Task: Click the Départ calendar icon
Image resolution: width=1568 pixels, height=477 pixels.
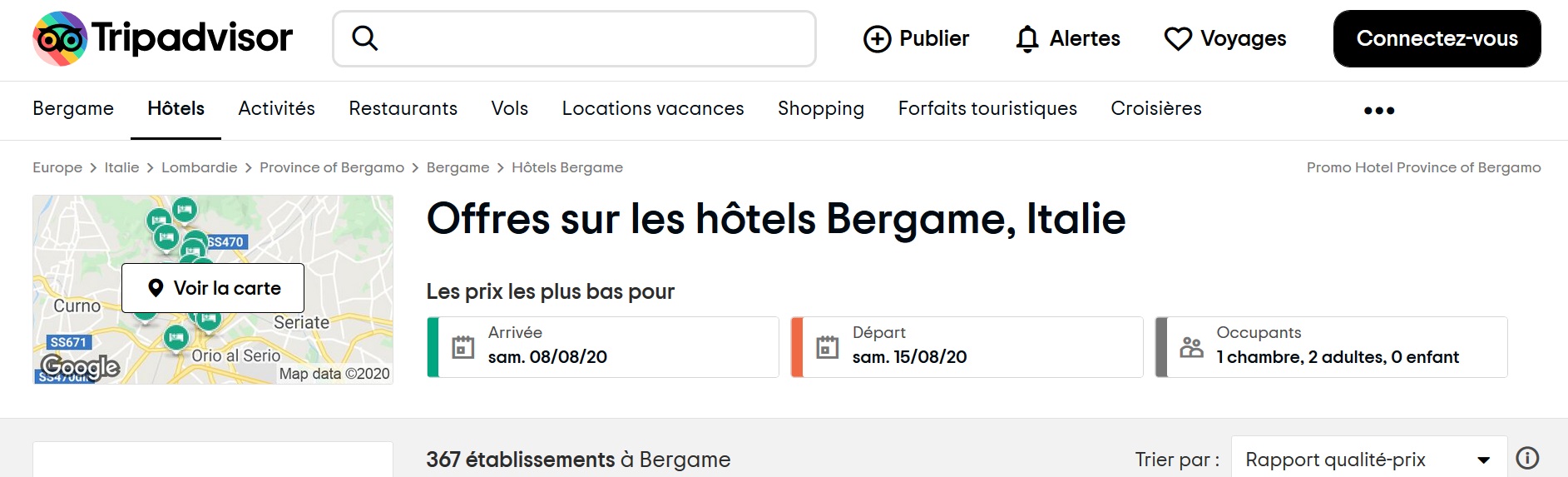Action: click(x=827, y=347)
